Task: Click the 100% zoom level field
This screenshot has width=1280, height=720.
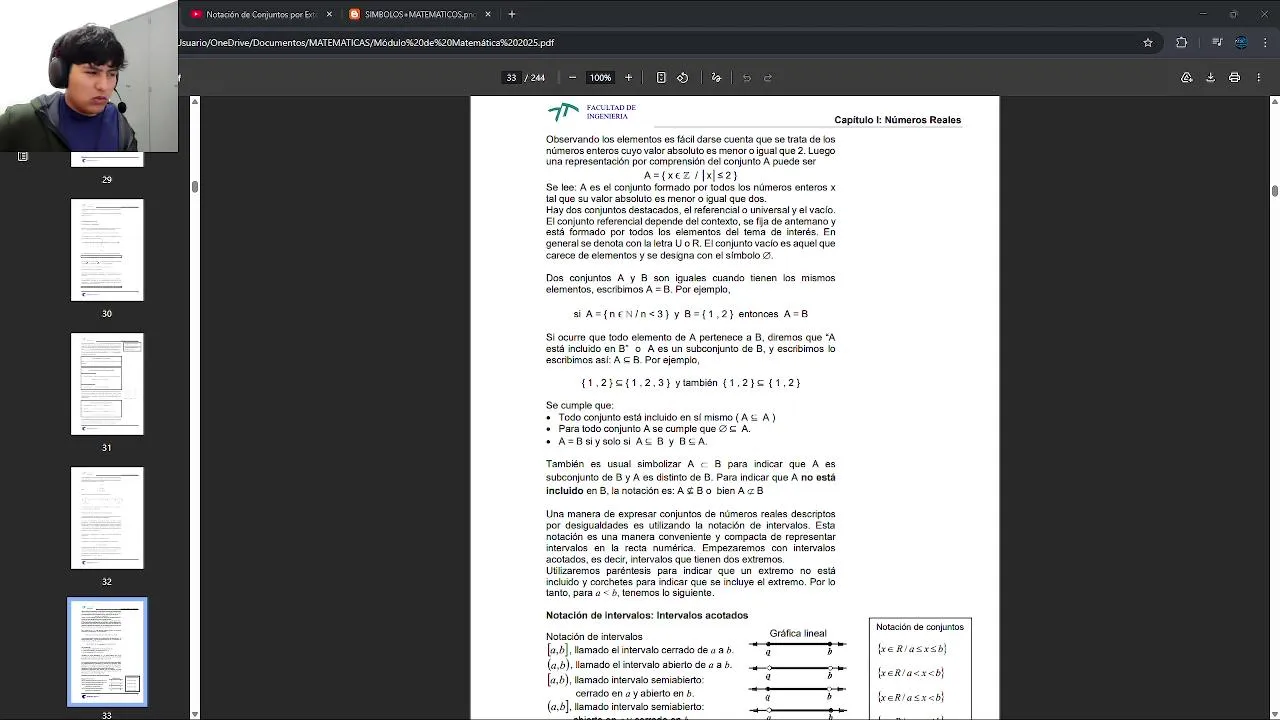Action: 600,78
